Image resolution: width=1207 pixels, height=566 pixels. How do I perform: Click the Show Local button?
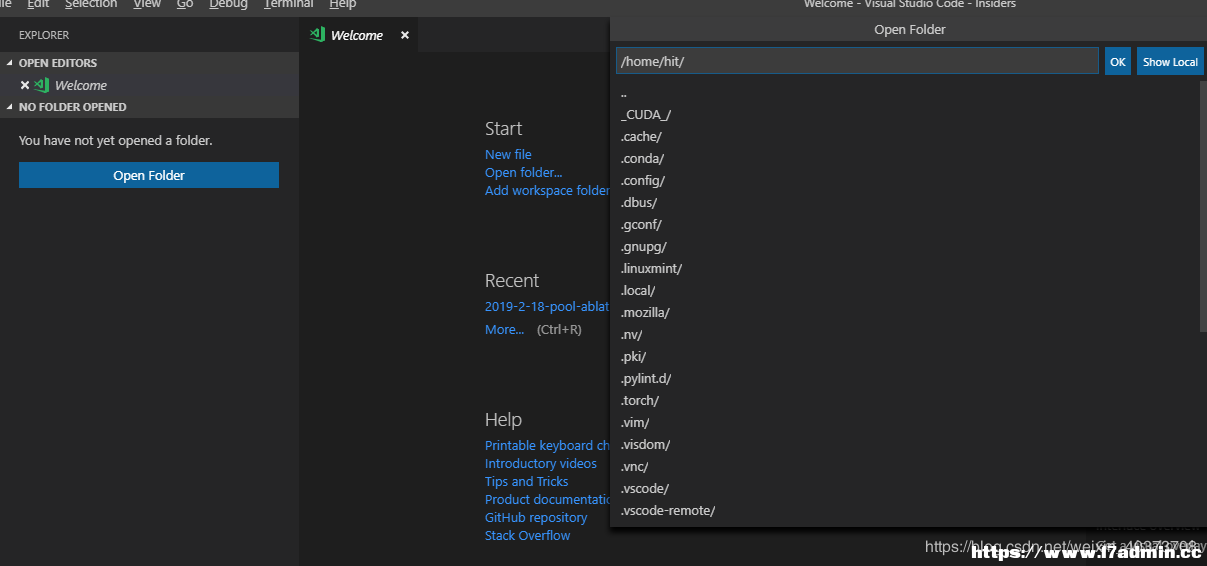(1170, 61)
